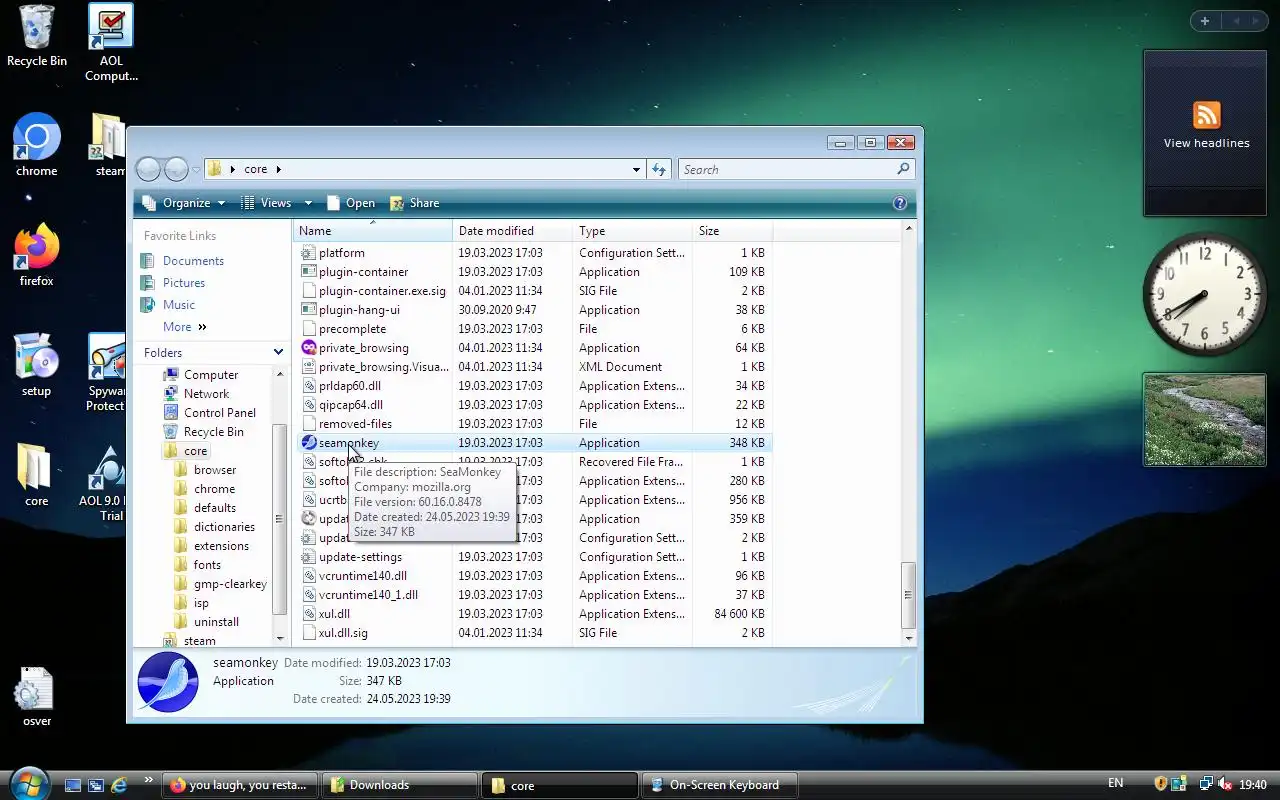Open the Recycle Bin desktop icon

pos(37,36)
